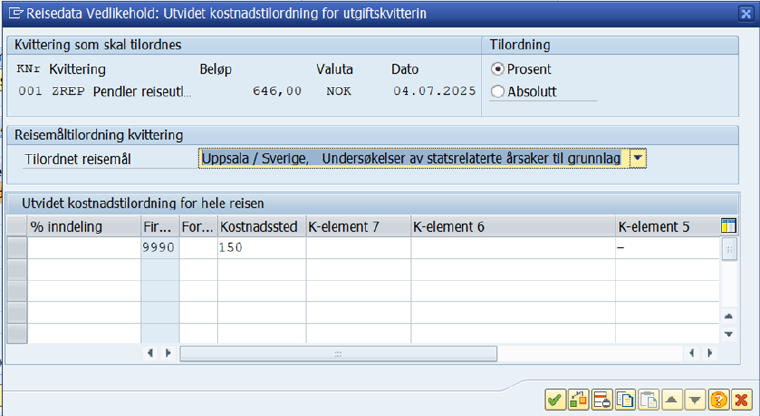This screenshot has width=760, height=416.
Task: Click the copy icon in bottom toolbar
Action: coord(625,400)
